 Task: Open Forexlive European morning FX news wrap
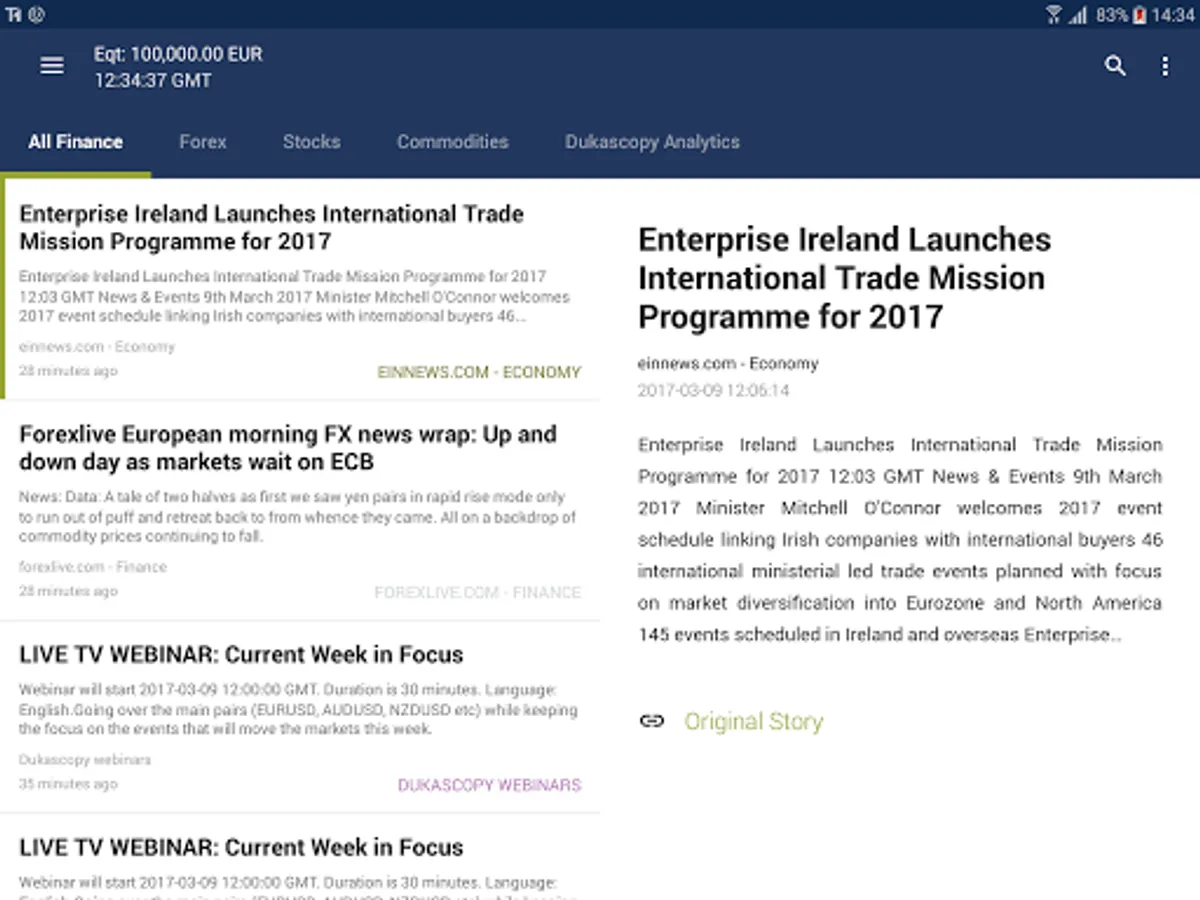coord(300,510)
